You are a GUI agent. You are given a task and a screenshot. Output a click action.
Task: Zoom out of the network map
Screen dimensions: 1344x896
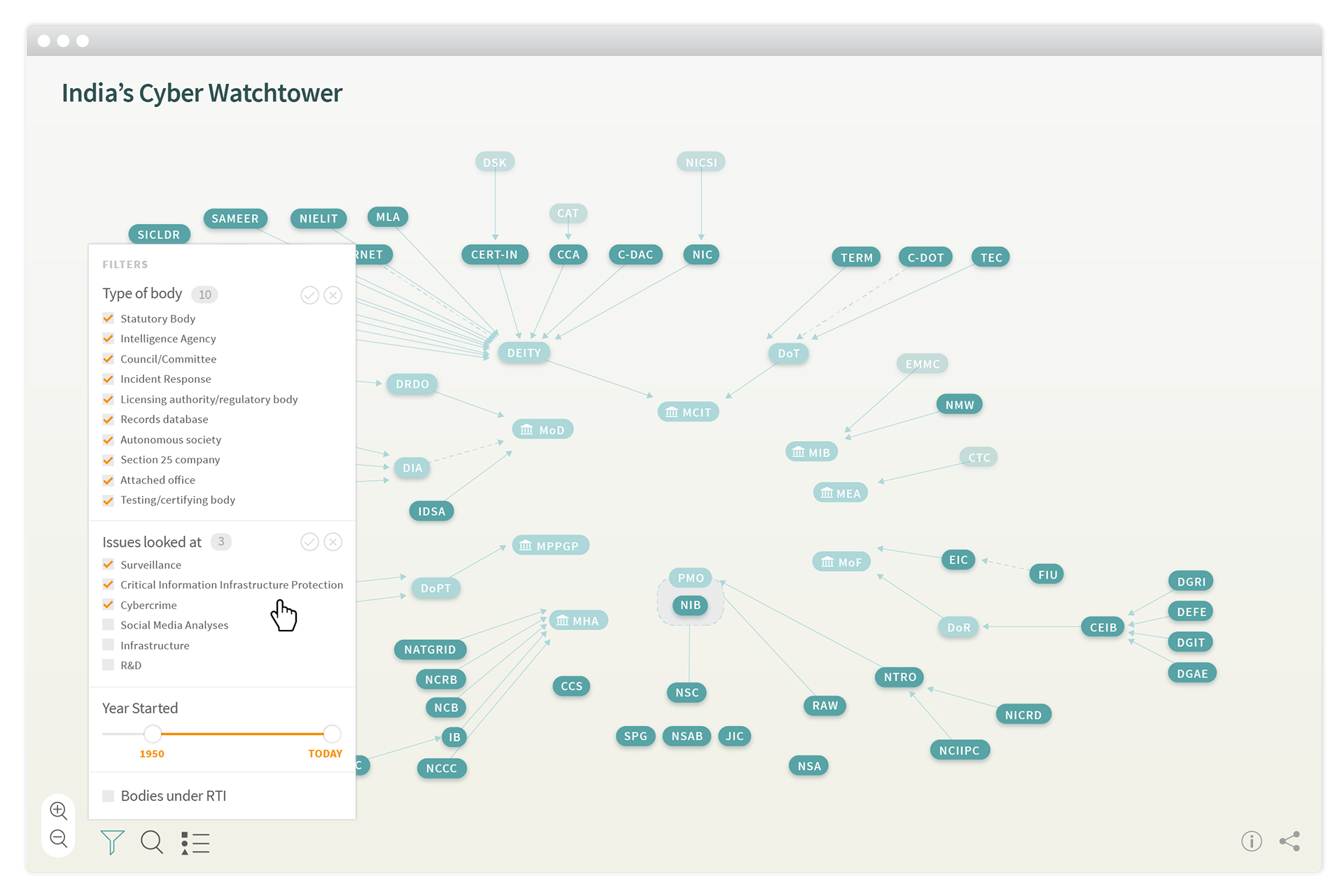point(59,838)
